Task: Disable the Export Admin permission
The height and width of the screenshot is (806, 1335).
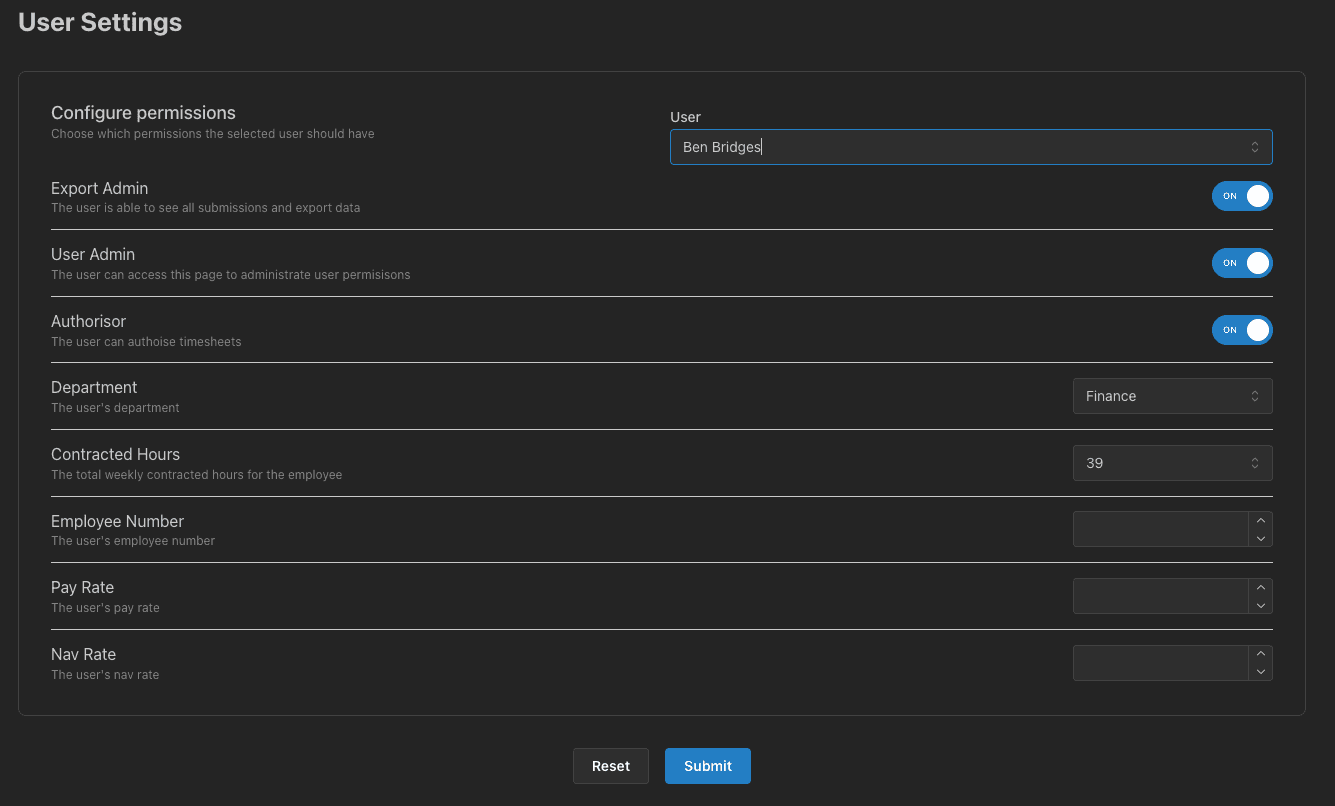Action: click(x=1242, y=196)
